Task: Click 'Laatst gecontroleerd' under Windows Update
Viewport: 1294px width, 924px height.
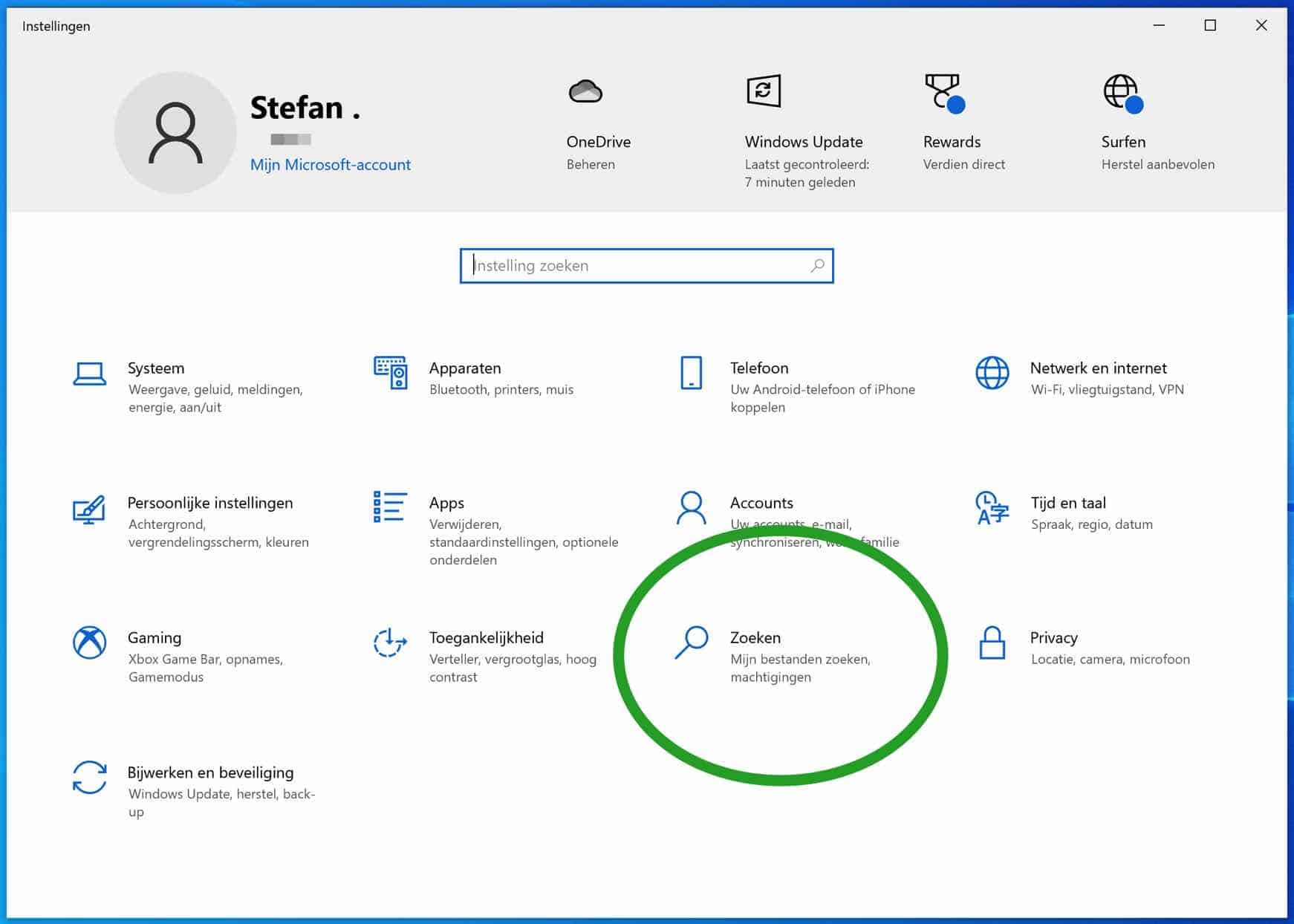Action: pos(807,164)
